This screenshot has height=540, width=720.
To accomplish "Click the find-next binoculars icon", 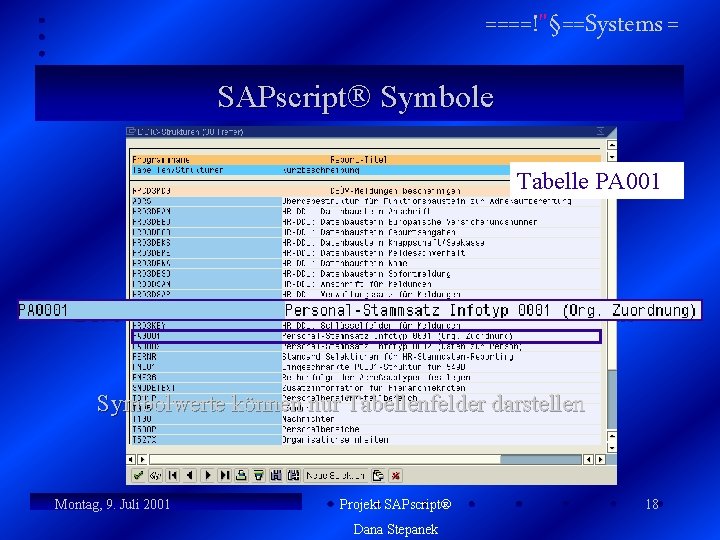I will (293, 475).
